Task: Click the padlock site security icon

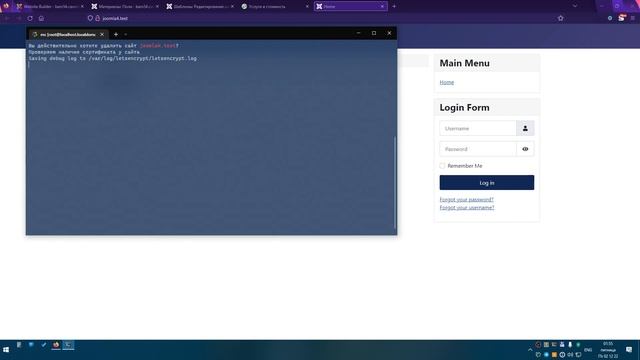Action: click(x=98, y=18)
